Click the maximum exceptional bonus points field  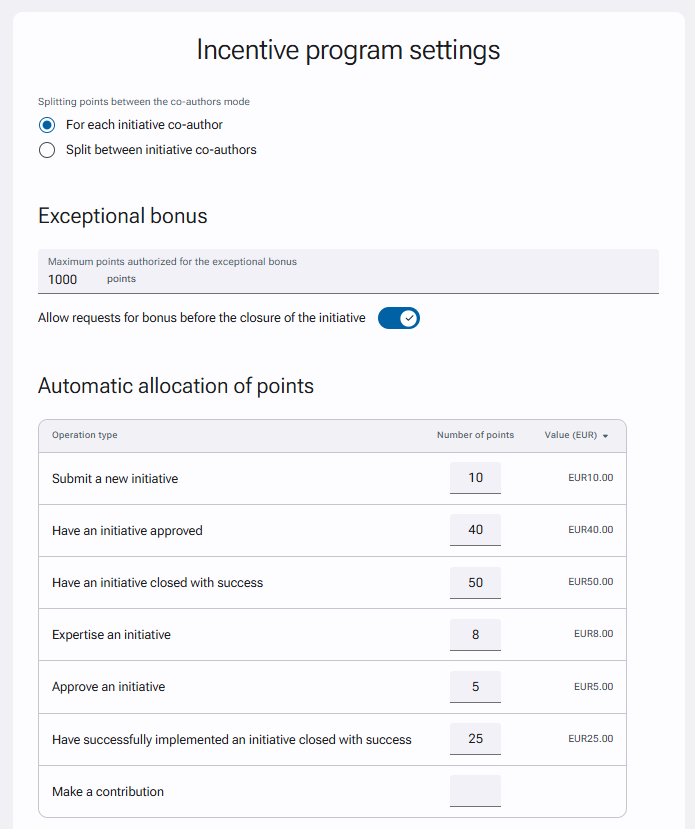348,271
